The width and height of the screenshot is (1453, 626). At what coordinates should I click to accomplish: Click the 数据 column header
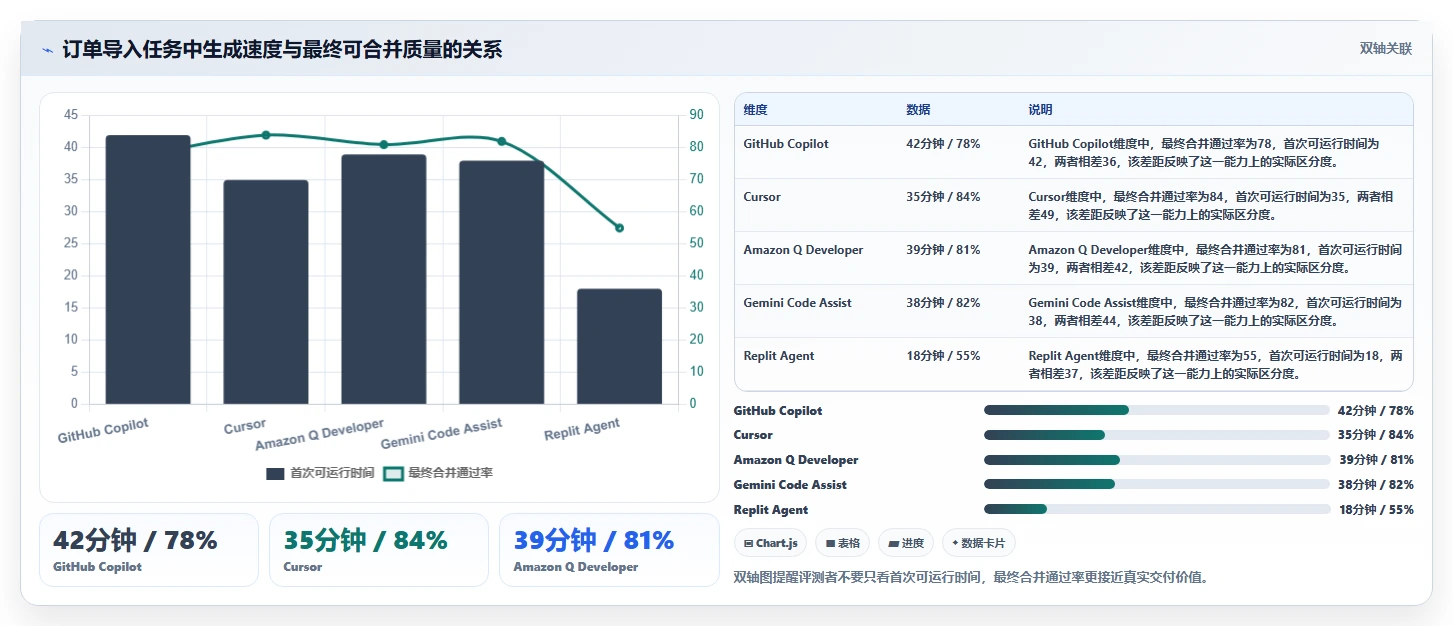coord(918,110)
